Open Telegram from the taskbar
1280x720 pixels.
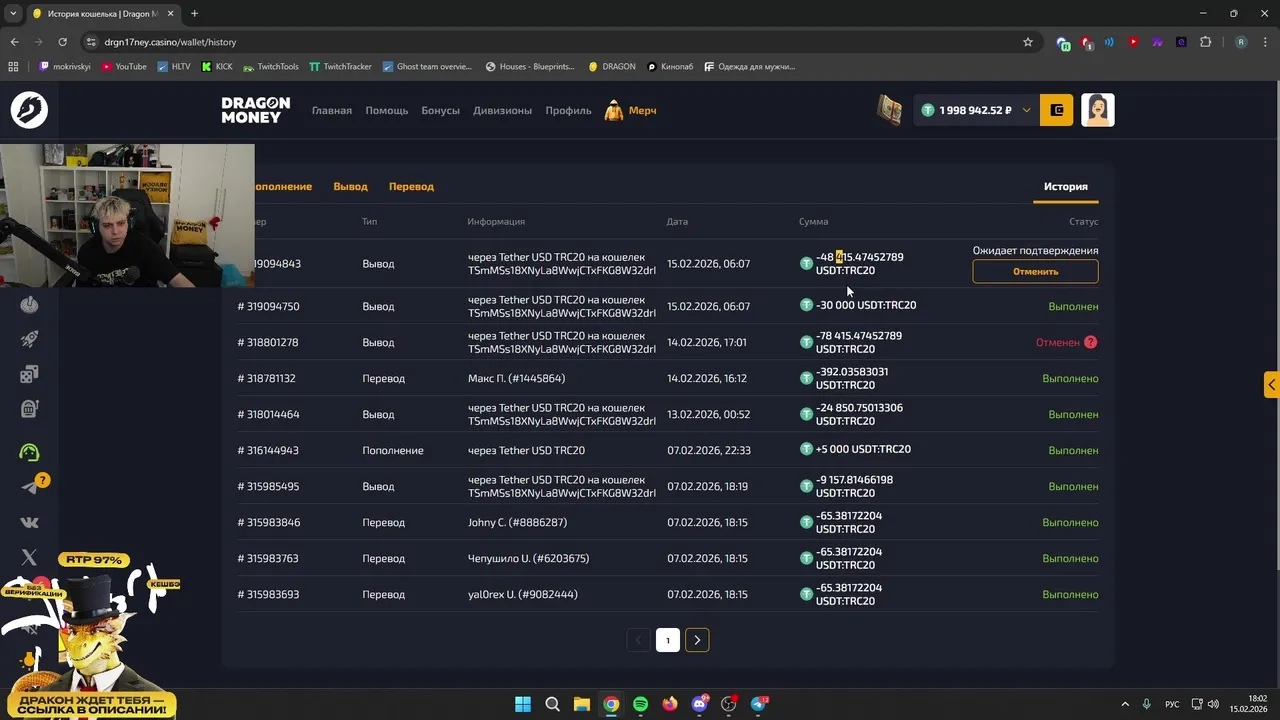click(758, 704)
